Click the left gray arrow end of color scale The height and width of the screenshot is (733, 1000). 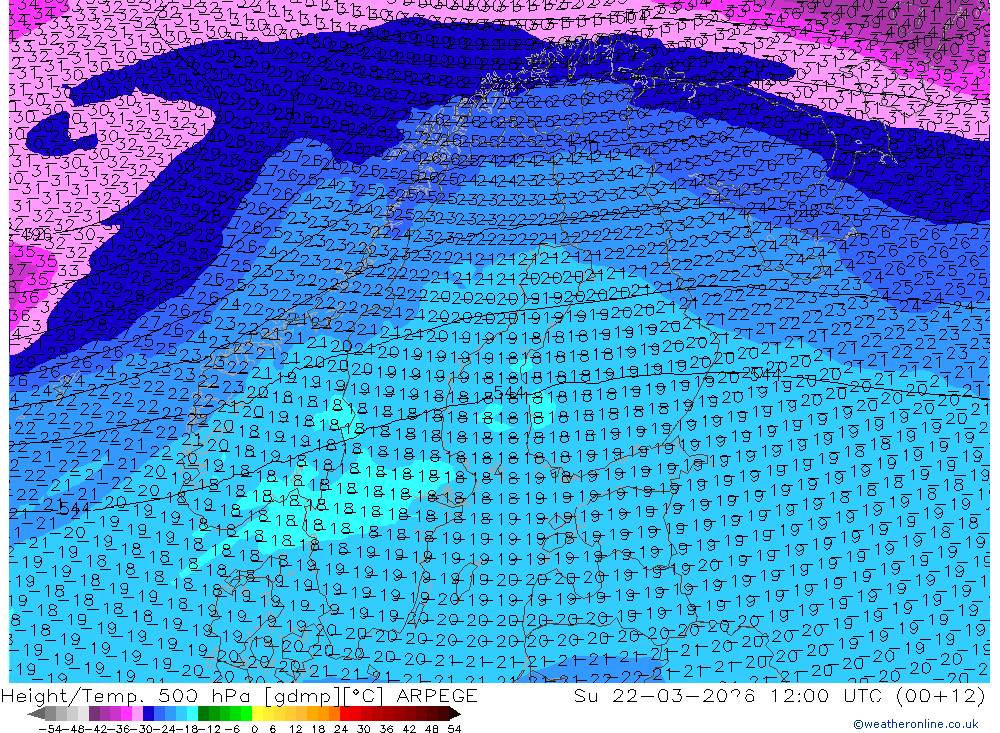tap(36, 713)
